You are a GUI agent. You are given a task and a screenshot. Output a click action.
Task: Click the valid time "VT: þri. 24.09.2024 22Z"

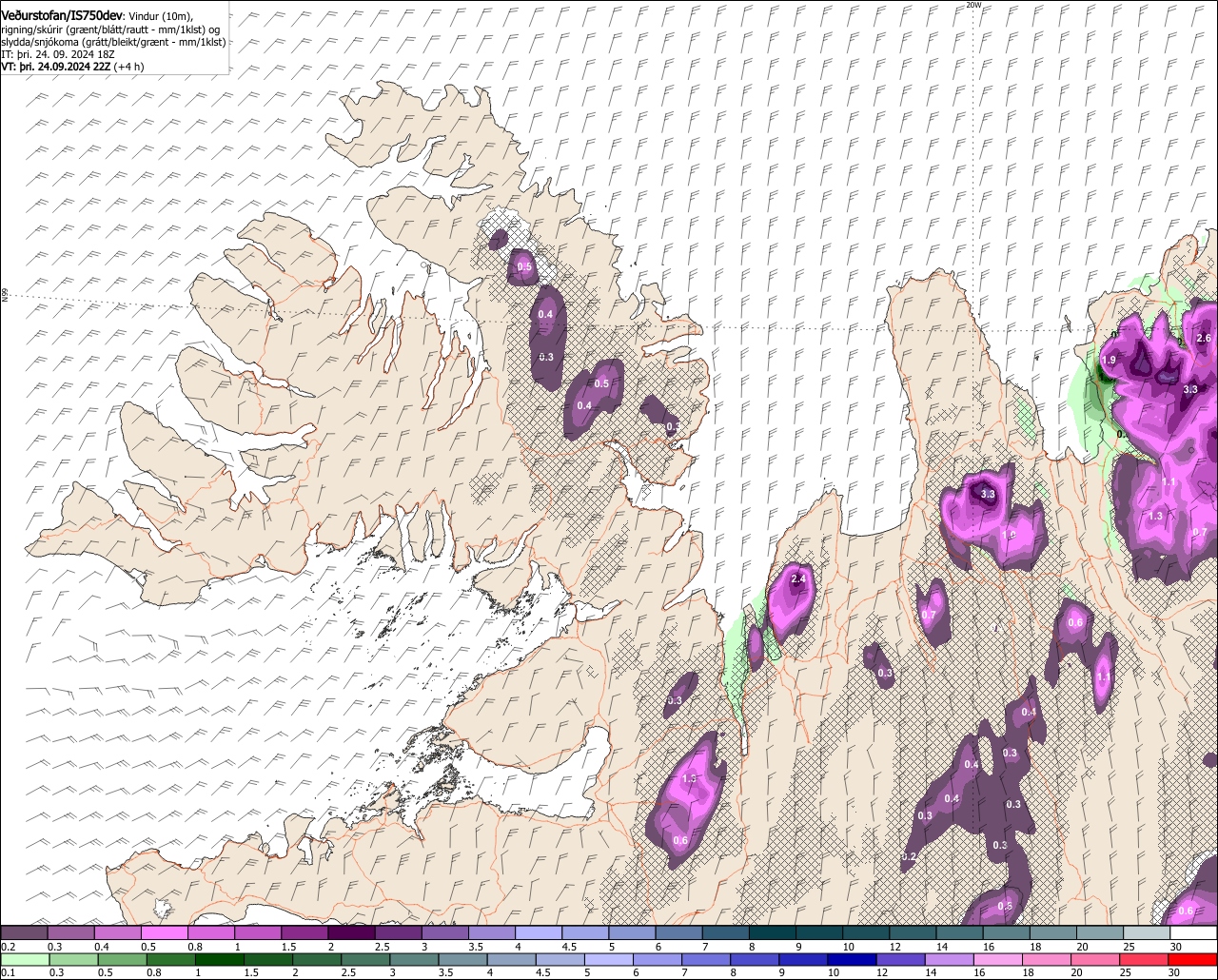click(x=56, y=67)
